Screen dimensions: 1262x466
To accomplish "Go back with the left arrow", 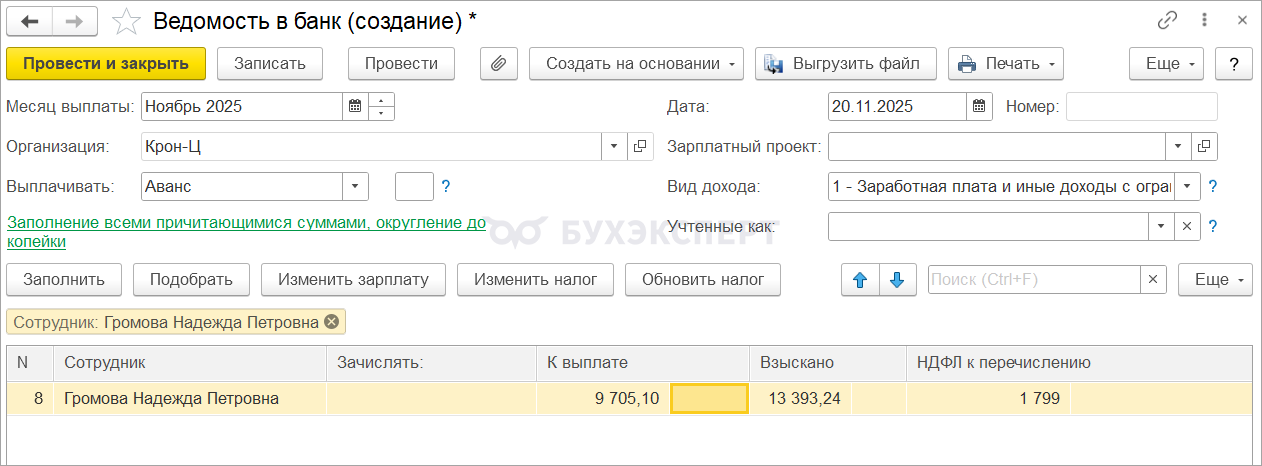I will pos(30,20).
